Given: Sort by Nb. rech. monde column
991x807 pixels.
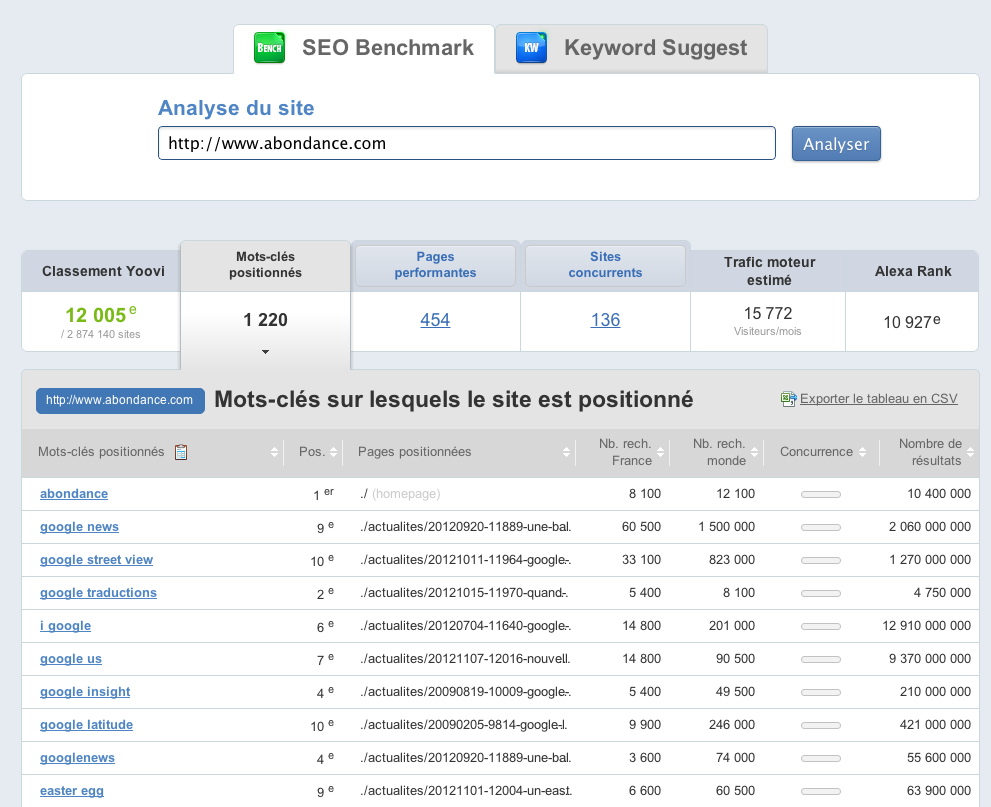Looking at the screenshot, I should tap(755, 452).
